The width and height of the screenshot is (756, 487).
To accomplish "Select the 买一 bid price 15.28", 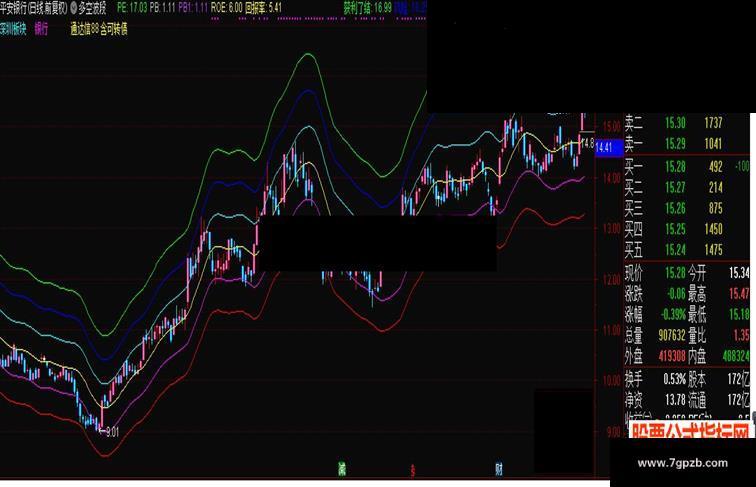I will click(x=675, y=167).
